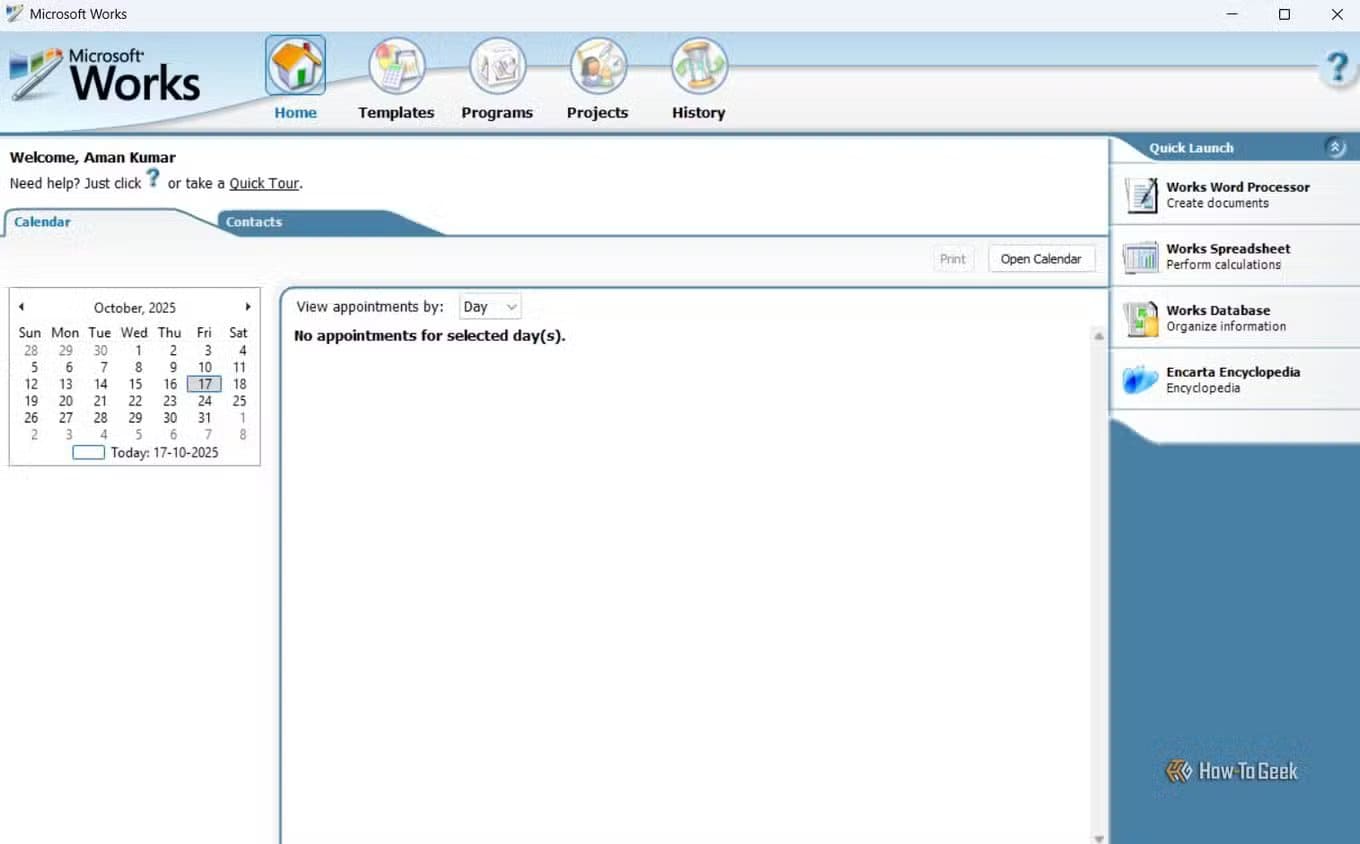Select October 24 in the mini calendar
The image size is (1360, 844).
(x=204, y=401)
